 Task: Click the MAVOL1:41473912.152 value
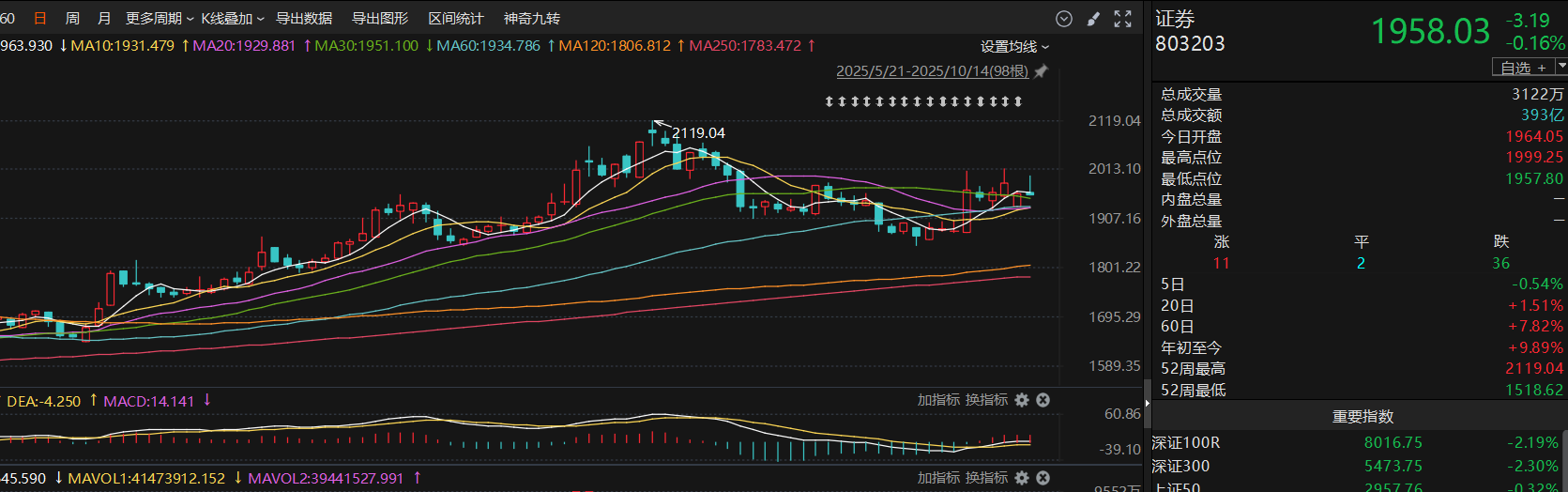tap(147, 478)
